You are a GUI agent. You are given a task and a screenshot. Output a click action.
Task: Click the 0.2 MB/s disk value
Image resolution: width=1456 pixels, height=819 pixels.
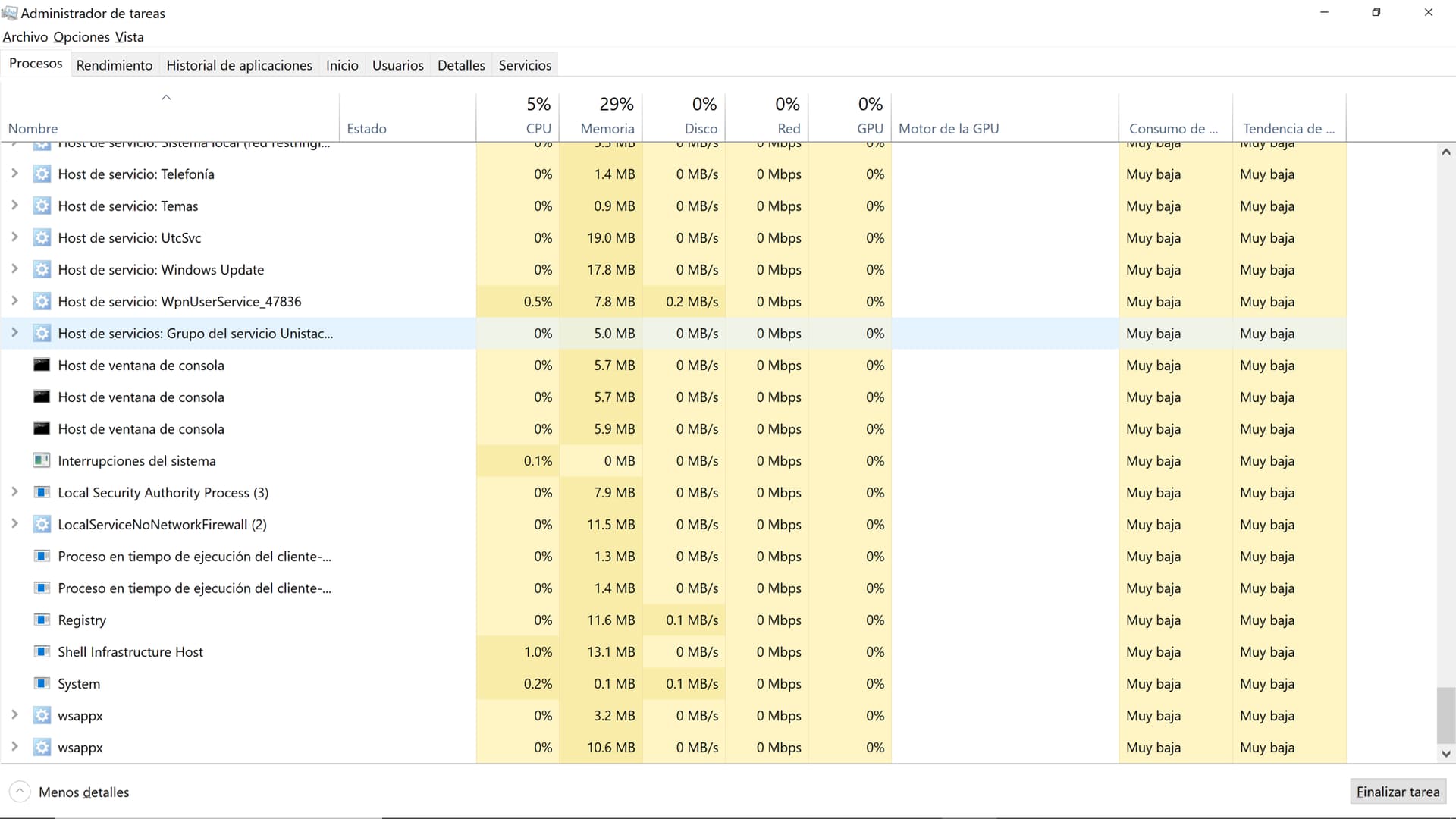[x=692, y=302]
